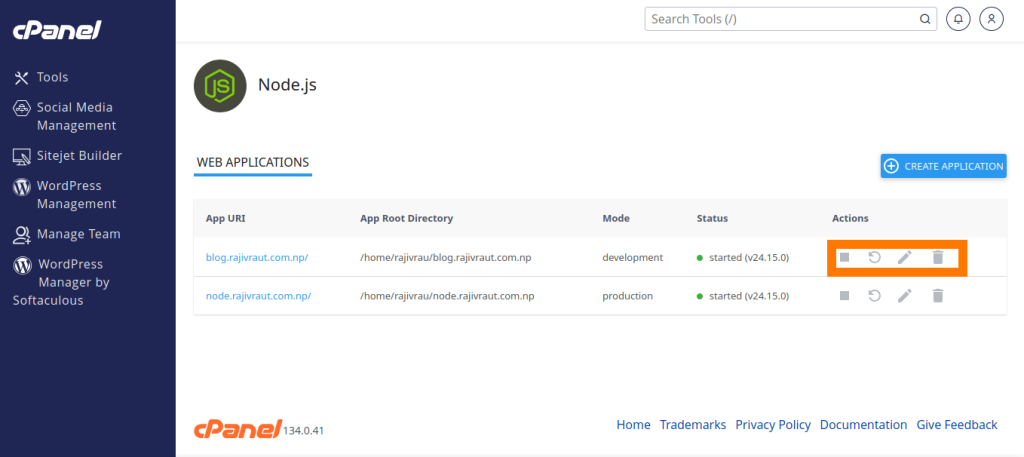
Task: Click the production mode cell
Action: 628,296
